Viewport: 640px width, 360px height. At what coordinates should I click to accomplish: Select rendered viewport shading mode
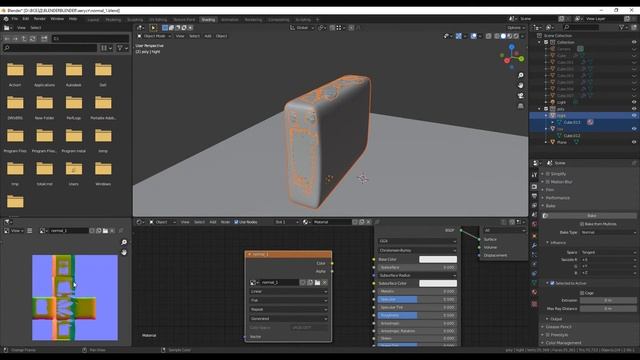tap(516, 36)
